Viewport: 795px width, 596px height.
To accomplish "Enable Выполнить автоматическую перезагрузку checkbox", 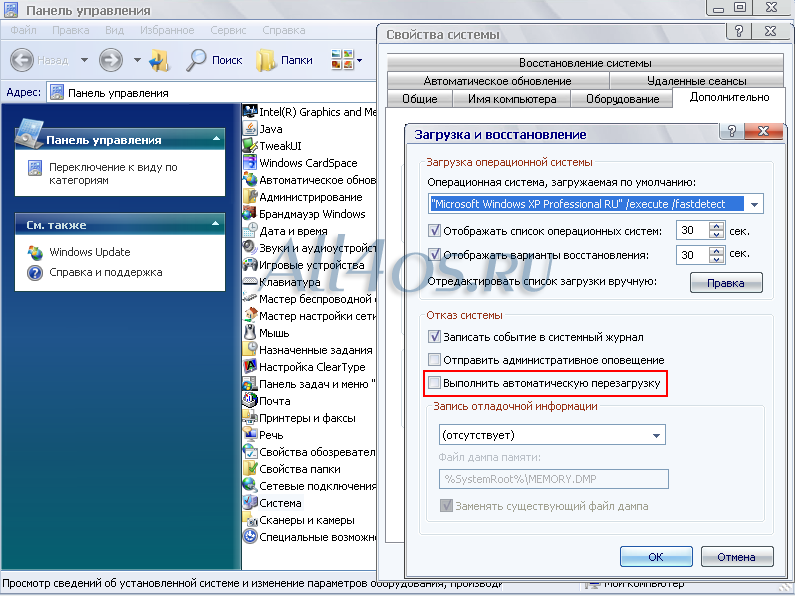I will tap(434, 383).
